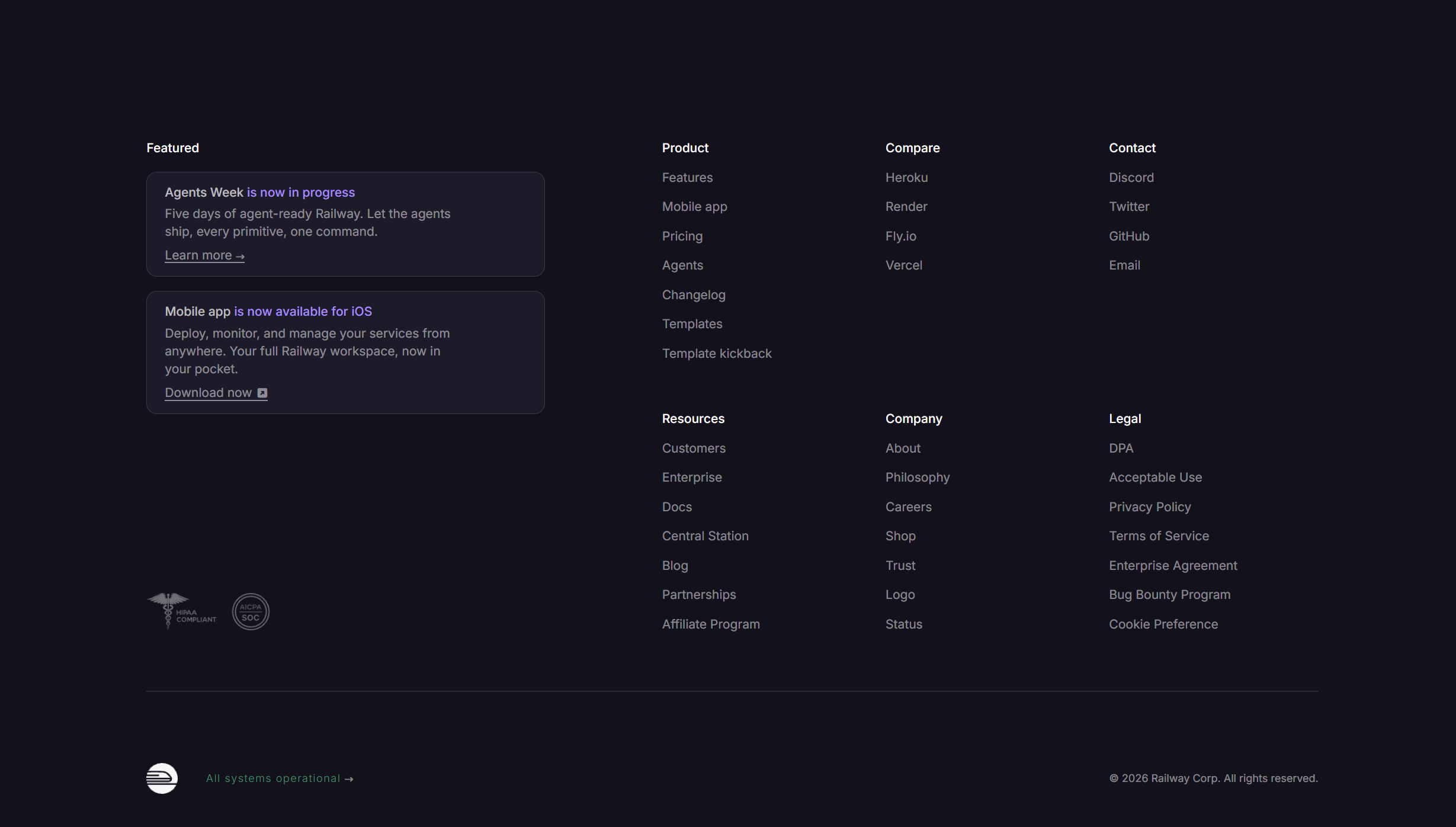1456x827 pixels.
Task: Click the Email contact link
Action: (x=1124, y=265)
